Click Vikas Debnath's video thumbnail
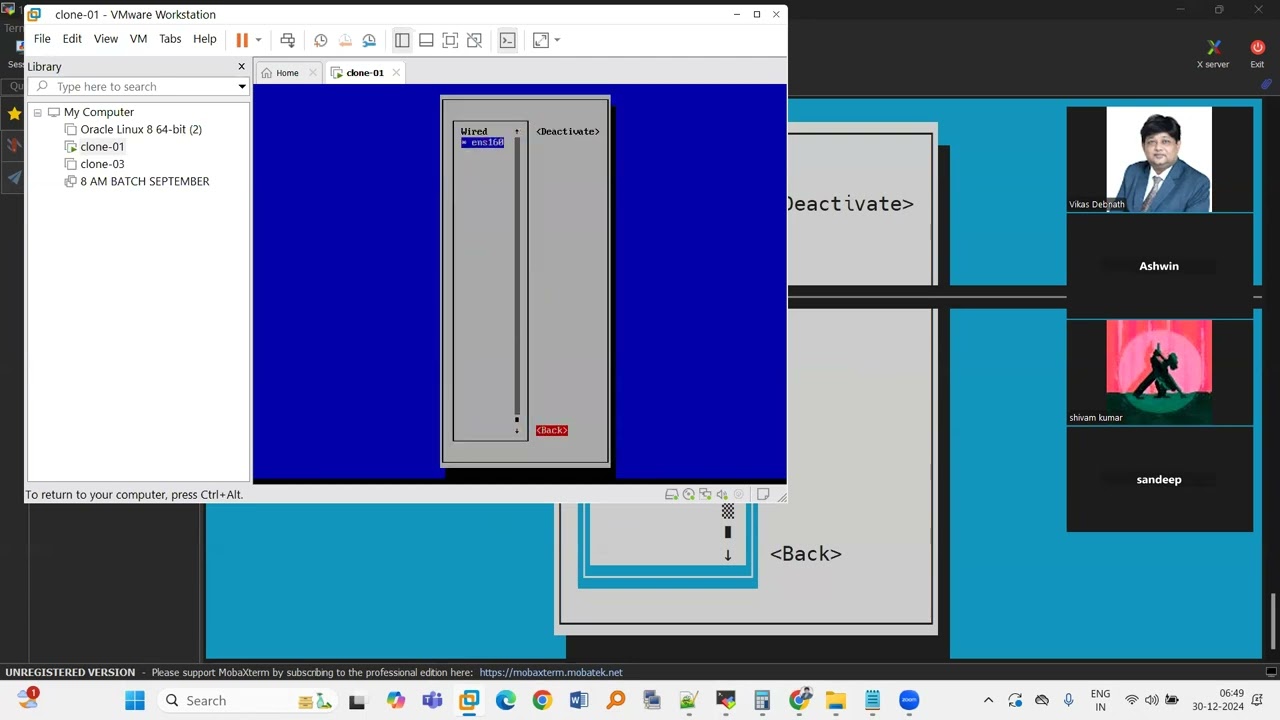The width and height of the screenshot is (1280, 720). point(1159,159)
